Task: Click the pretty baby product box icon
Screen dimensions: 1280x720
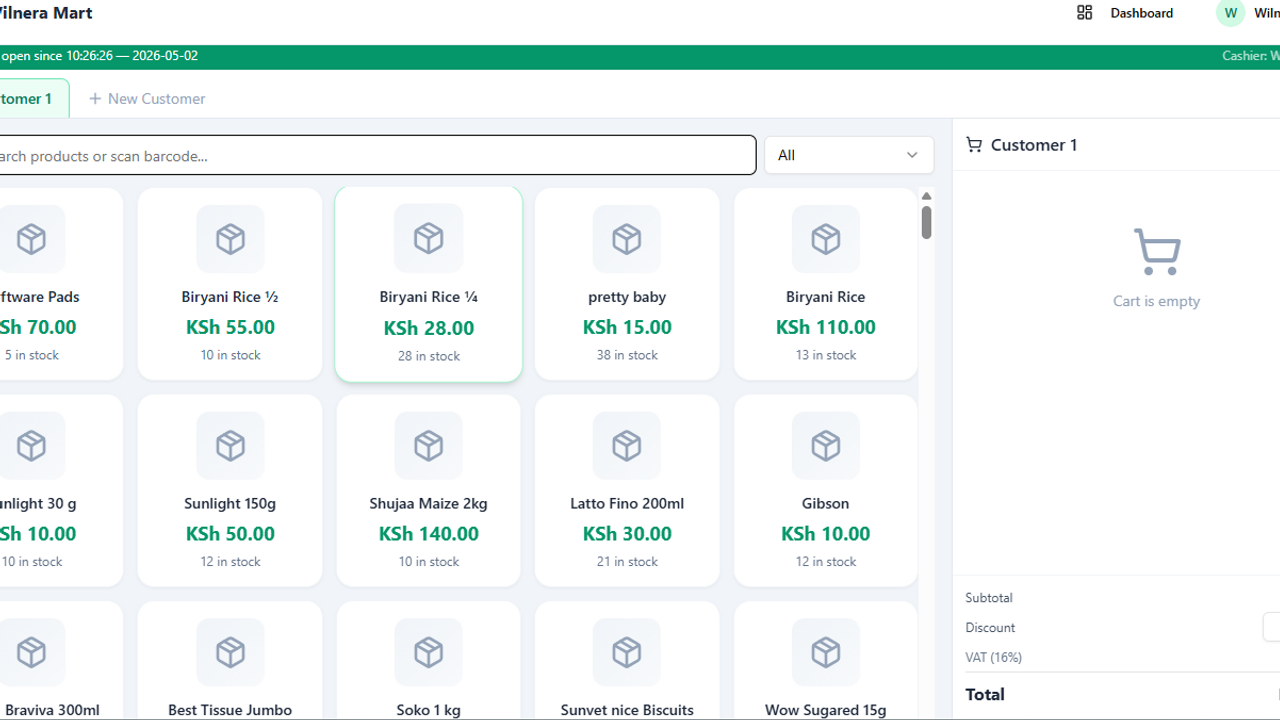Action: point(627,239)
